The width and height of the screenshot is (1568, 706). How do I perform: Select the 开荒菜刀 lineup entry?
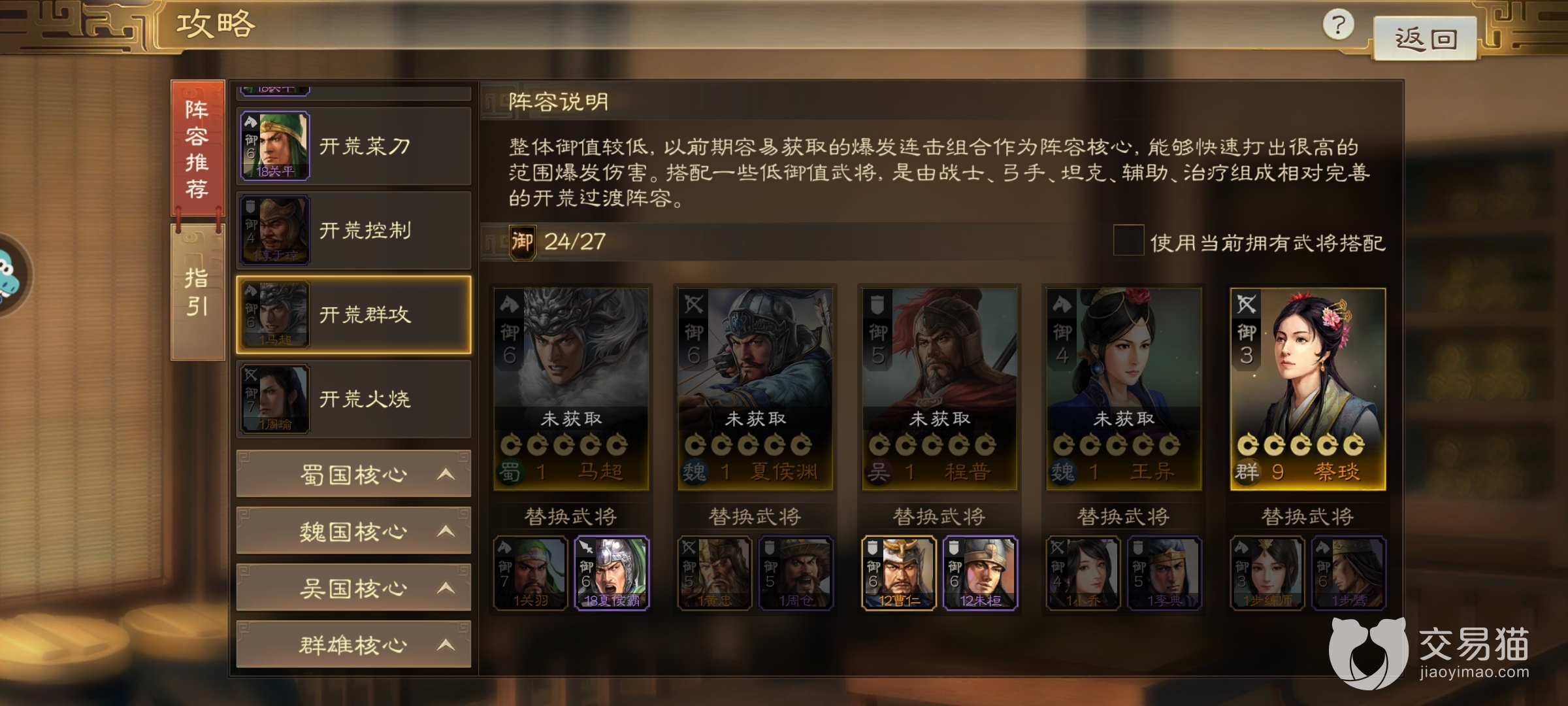(x=353, y=146)
